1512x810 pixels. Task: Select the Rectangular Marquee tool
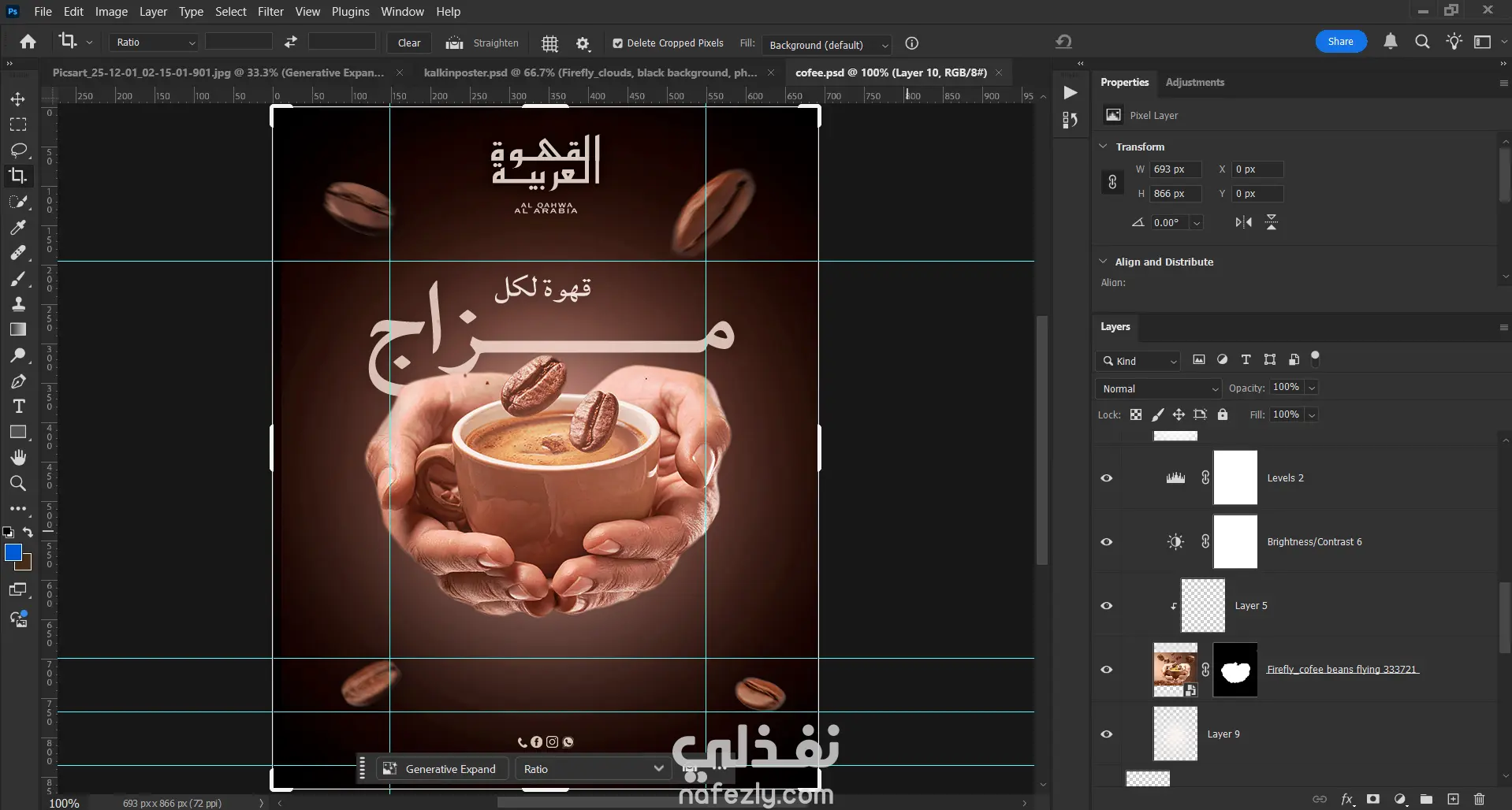coord(17,124)
